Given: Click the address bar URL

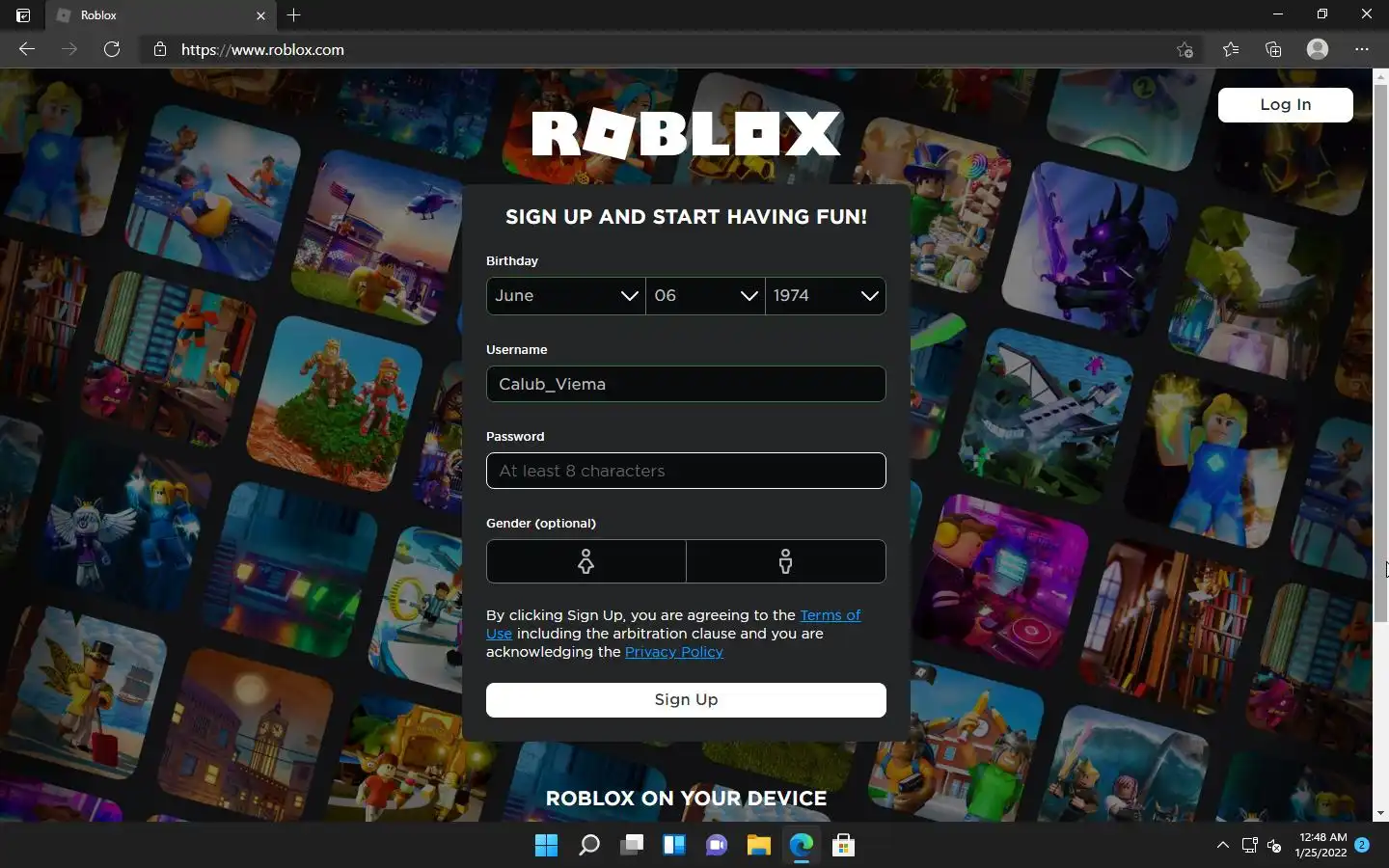Looking at the screenshot, I should [x=262, y=49].
